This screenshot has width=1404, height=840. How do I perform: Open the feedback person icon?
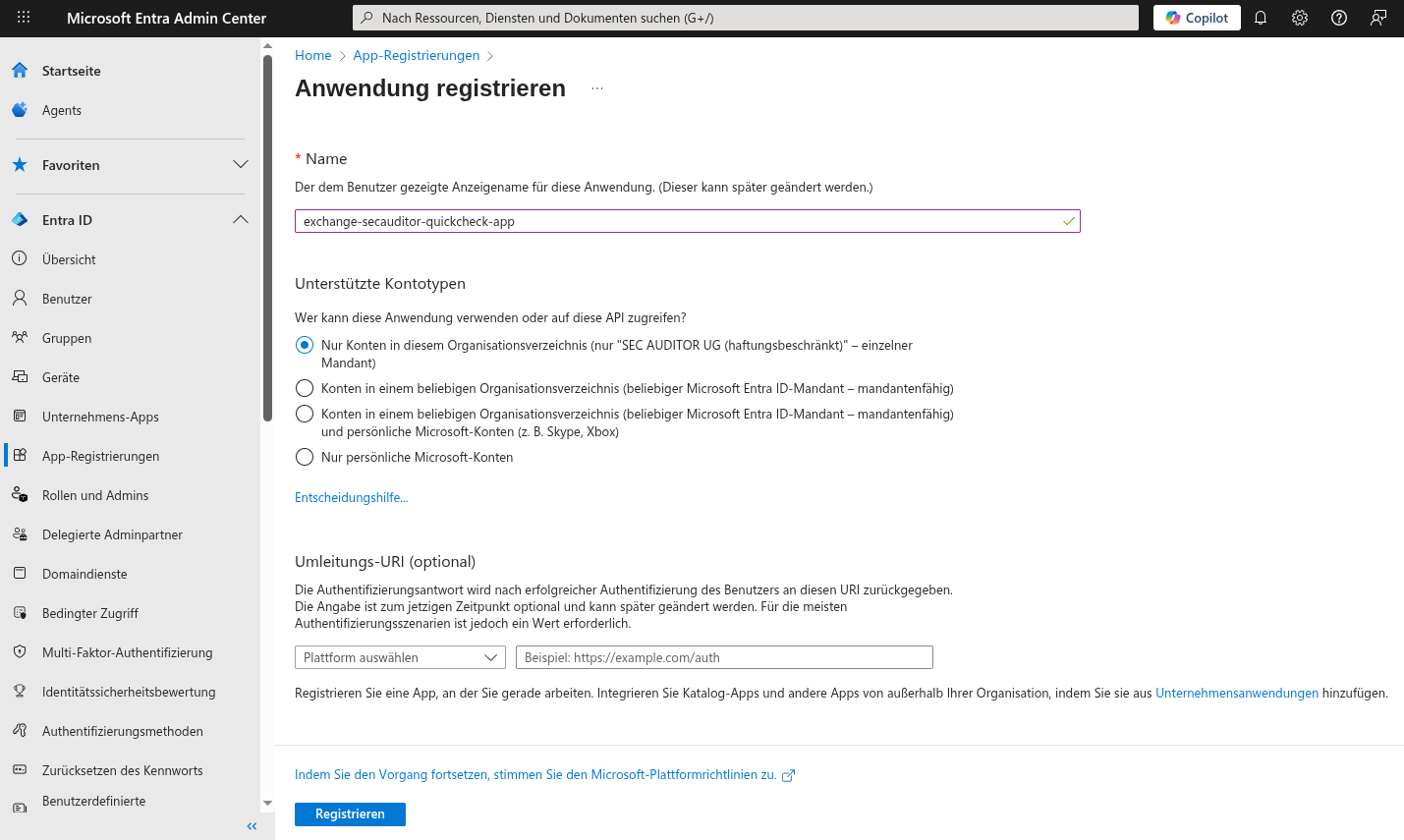[1378, 18]
